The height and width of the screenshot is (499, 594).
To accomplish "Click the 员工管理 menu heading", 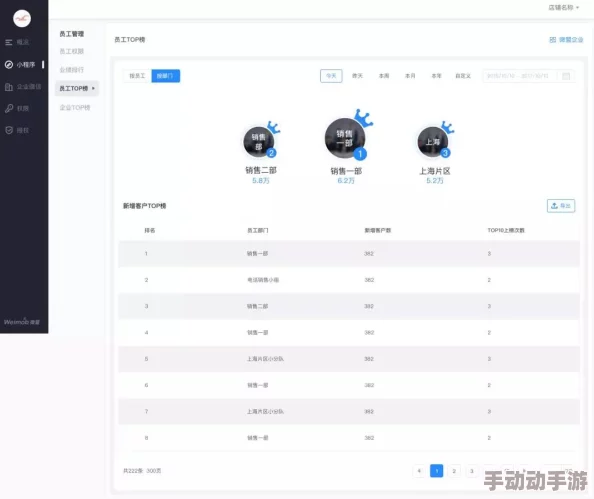I will (72, 34).
